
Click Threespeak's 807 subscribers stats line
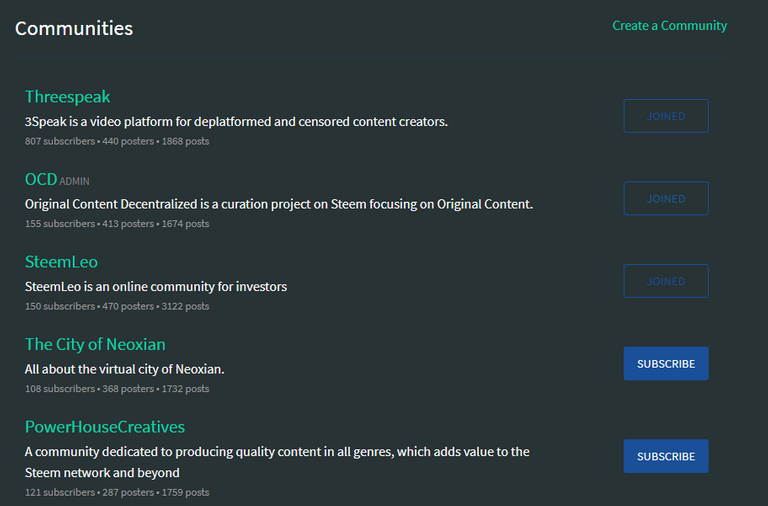pyautogui.click(x=117, y=141)
